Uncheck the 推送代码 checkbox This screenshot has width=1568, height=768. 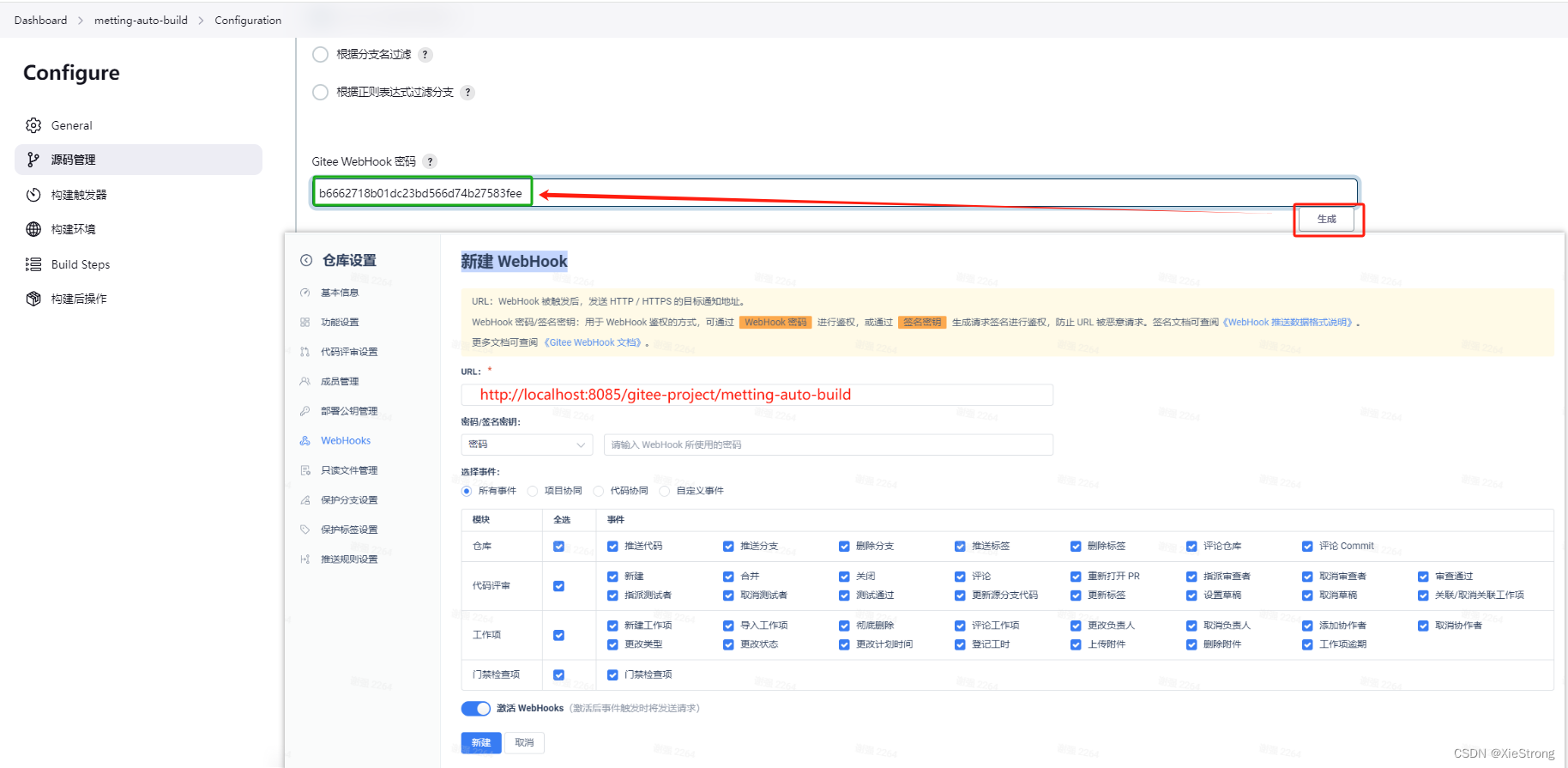click(x=612, y=547)
